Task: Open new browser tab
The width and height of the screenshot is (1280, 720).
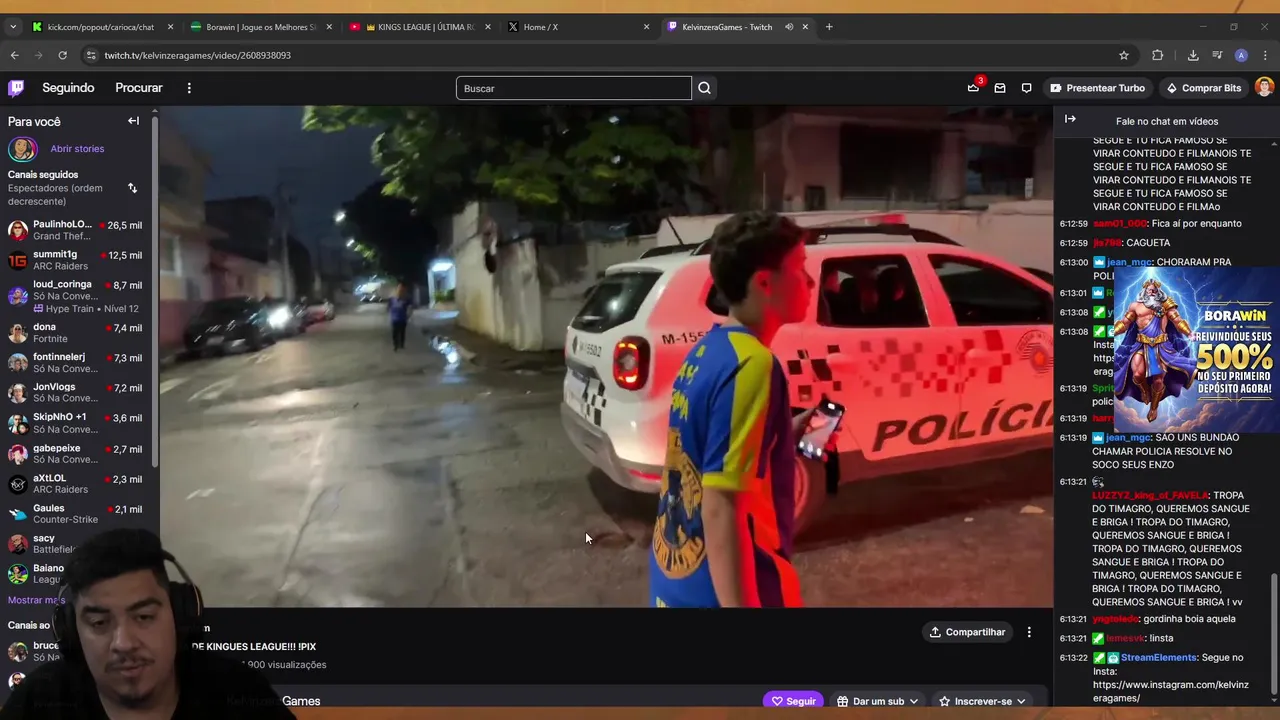Action: (829, 27)
